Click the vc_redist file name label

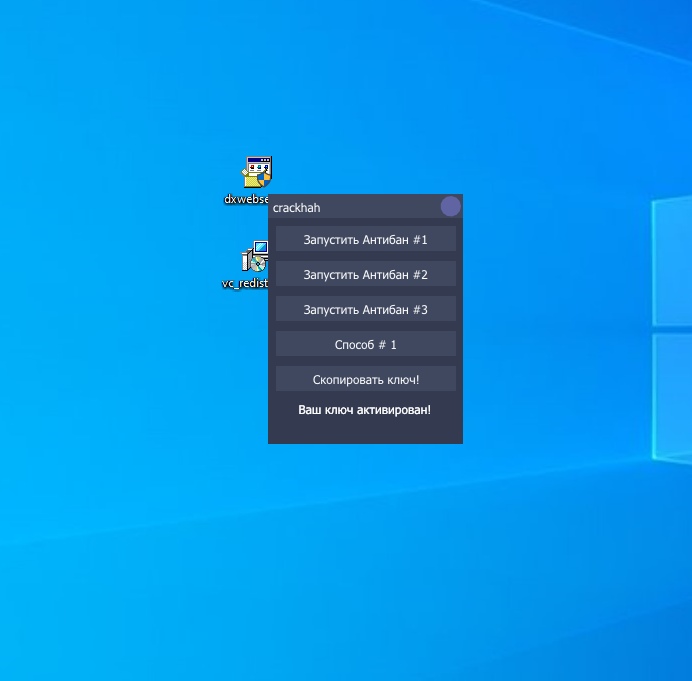(x=245, y=283)
